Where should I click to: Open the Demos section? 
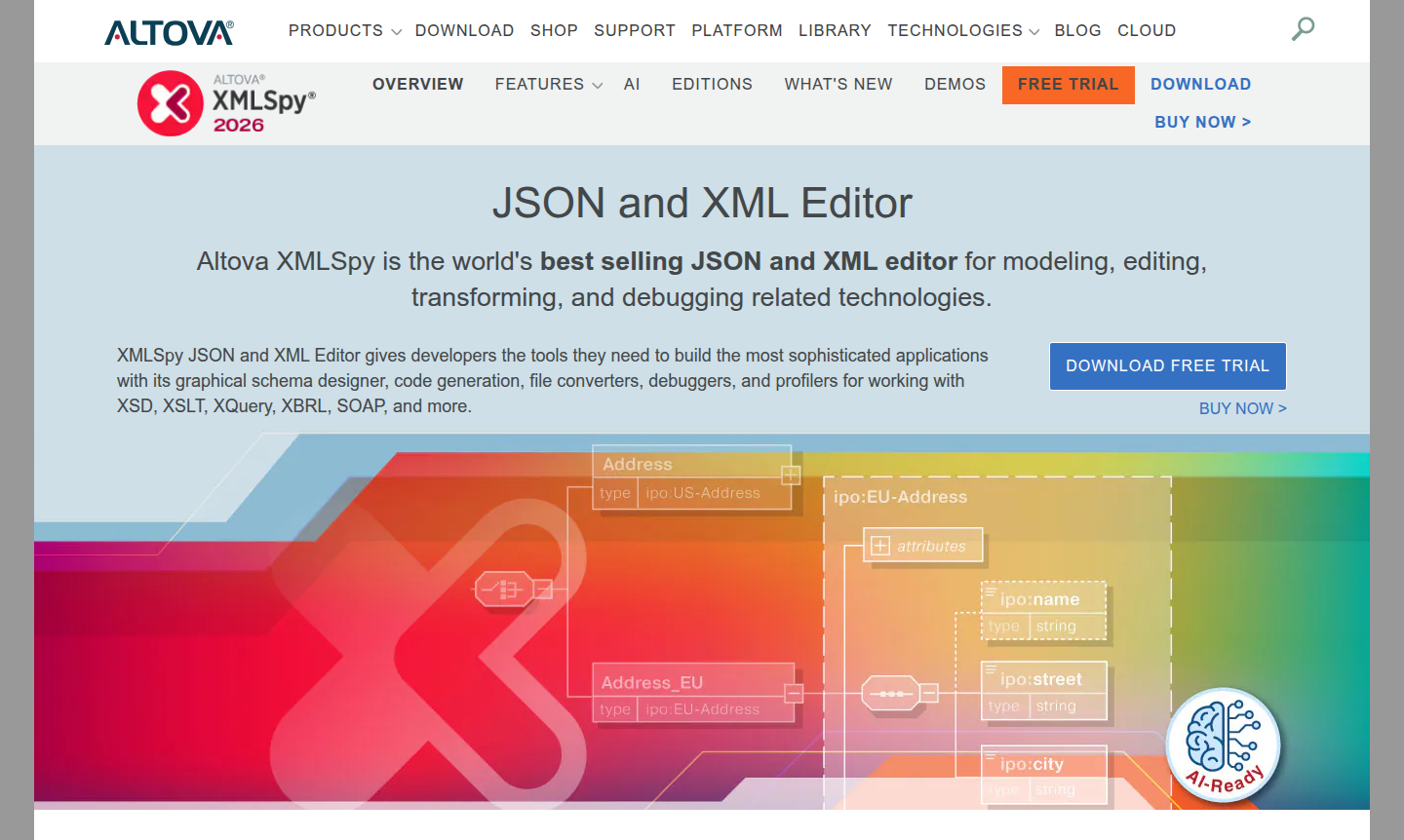pos(955,85)
